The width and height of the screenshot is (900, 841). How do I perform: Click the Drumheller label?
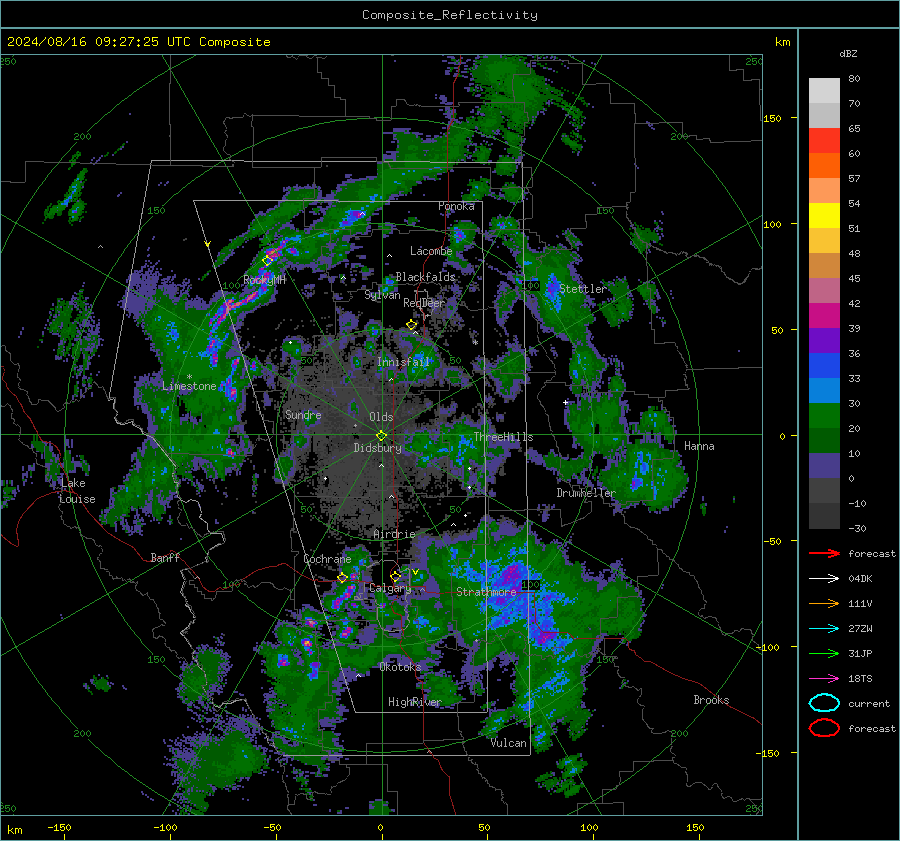pos(586,493)
